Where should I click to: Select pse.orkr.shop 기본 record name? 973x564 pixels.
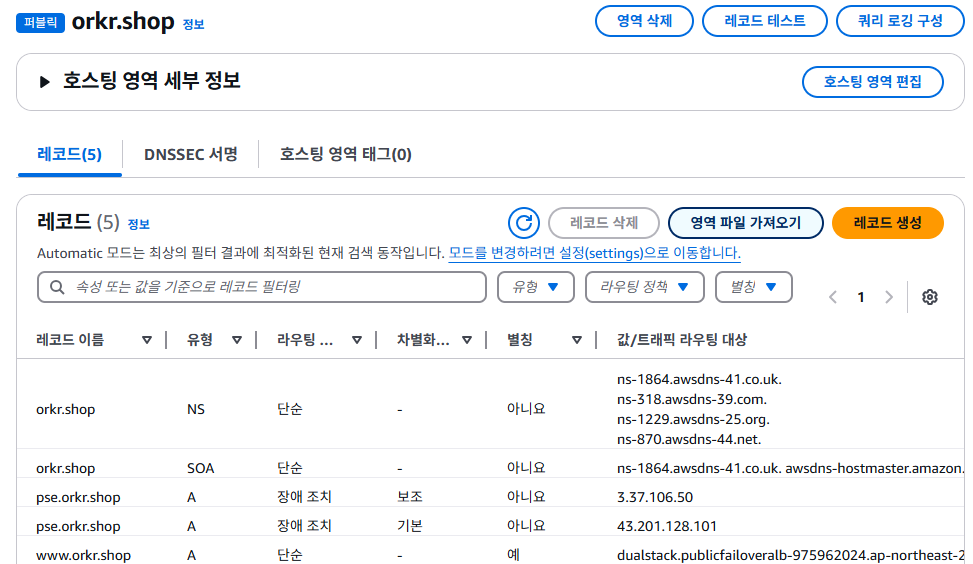(x=78, y=526)
